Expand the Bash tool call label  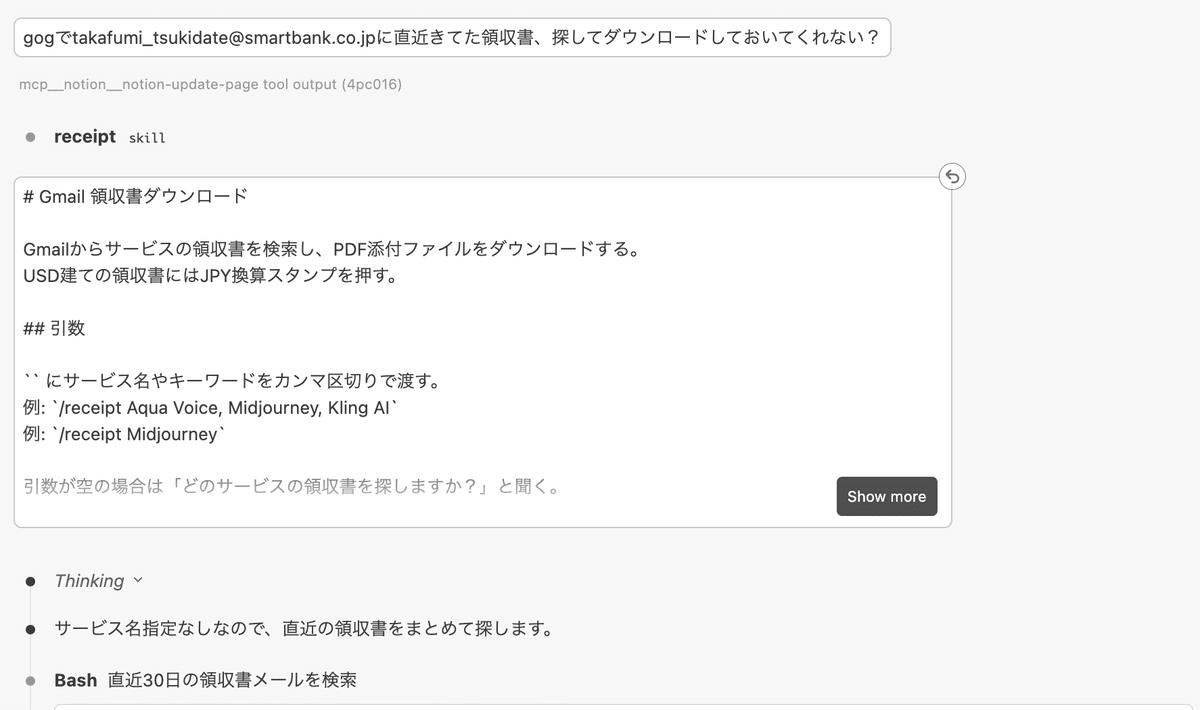76,680
